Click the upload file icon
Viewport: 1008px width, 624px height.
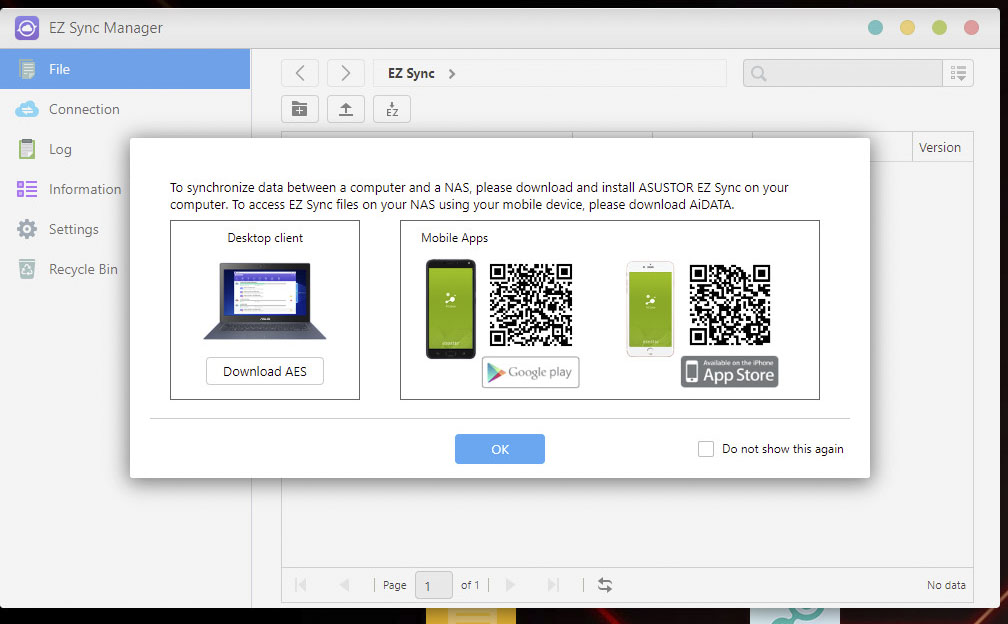tap(346, 109)
